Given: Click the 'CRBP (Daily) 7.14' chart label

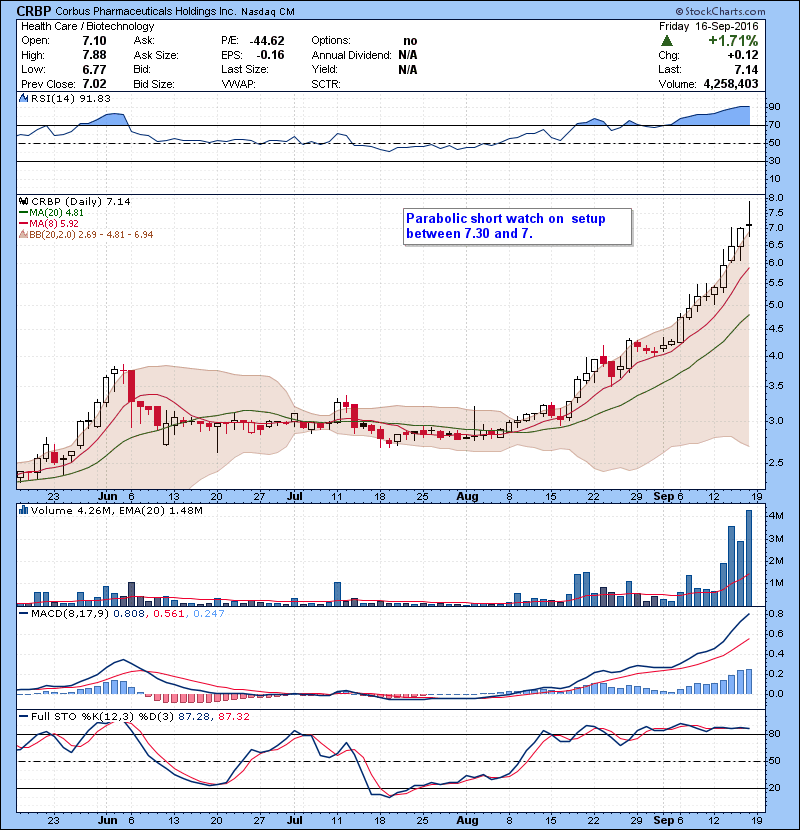Looking at the screenshot, I should [80, 201].
